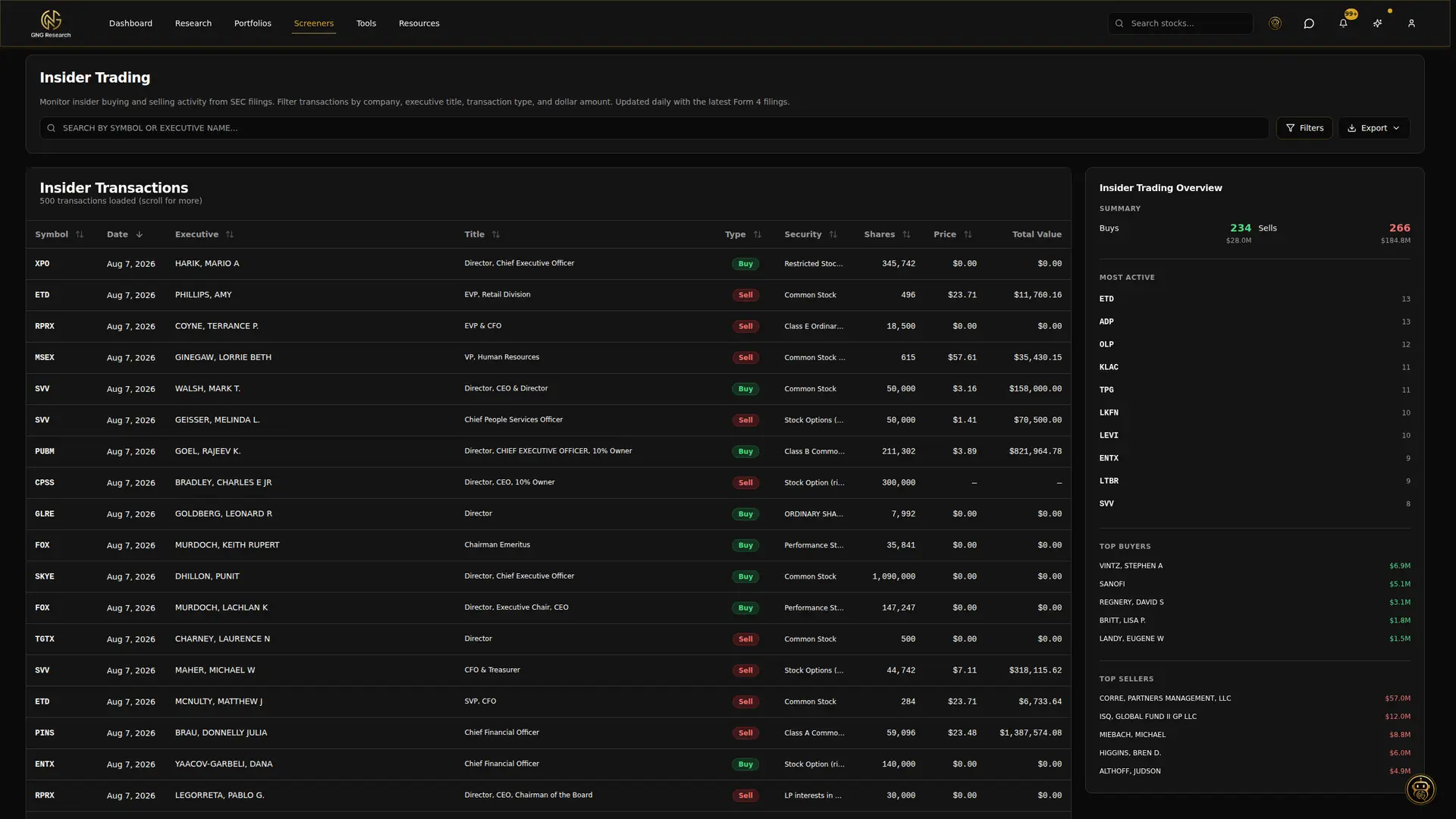1456x819 pixels.
Task: Sort table by Date column arrow
Action: pos(139,235)
